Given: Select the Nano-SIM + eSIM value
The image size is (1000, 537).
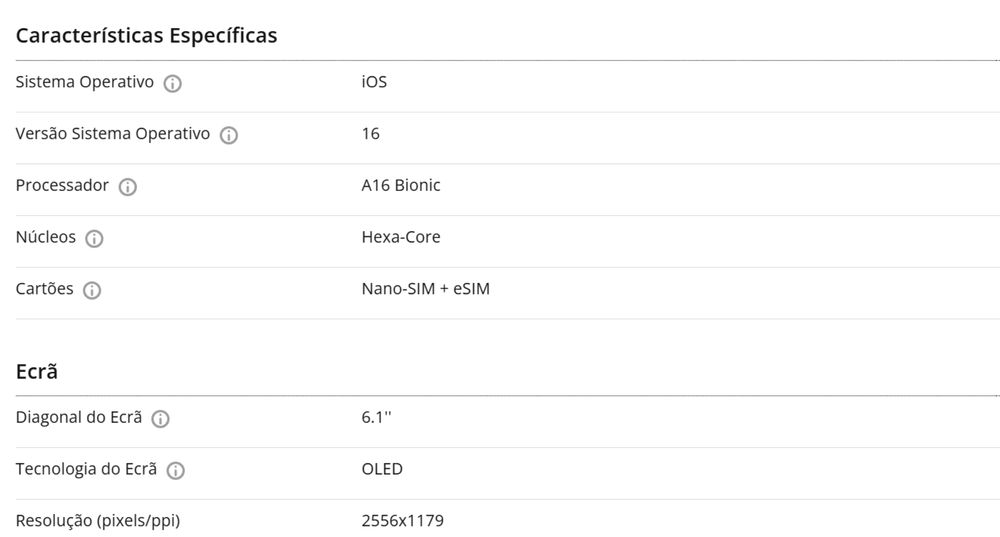Looking at the screenshot, I should (x=426, y=289).
